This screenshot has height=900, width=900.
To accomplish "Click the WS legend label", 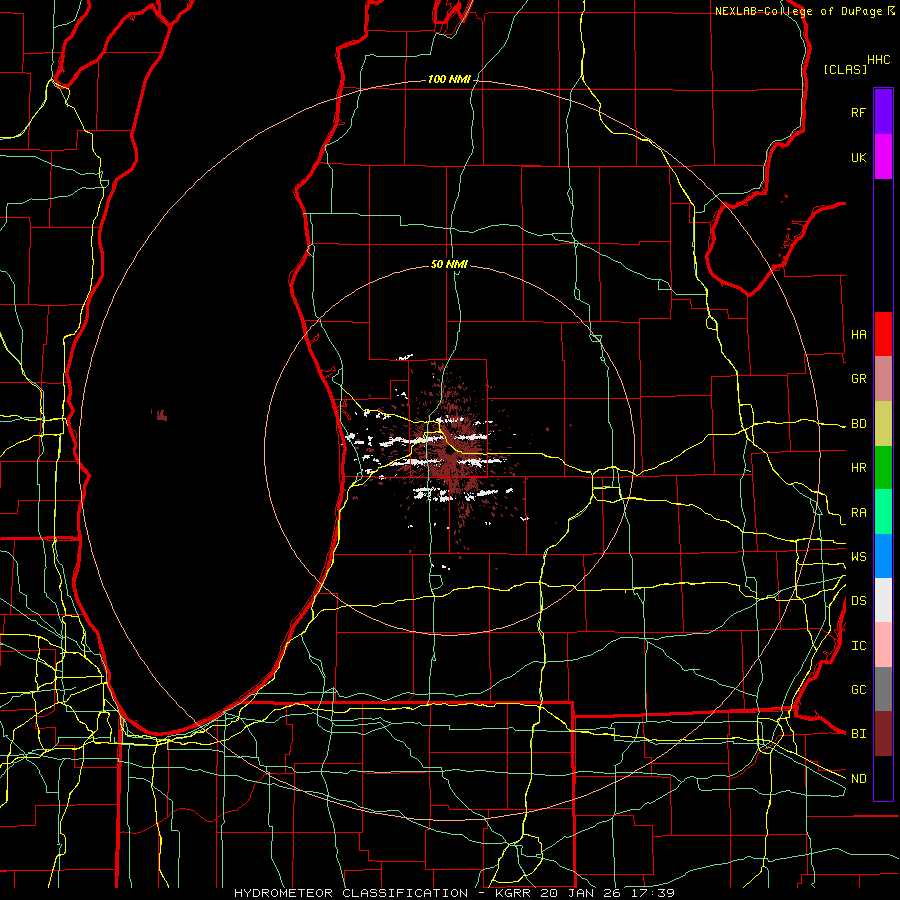I will point(859,556).
